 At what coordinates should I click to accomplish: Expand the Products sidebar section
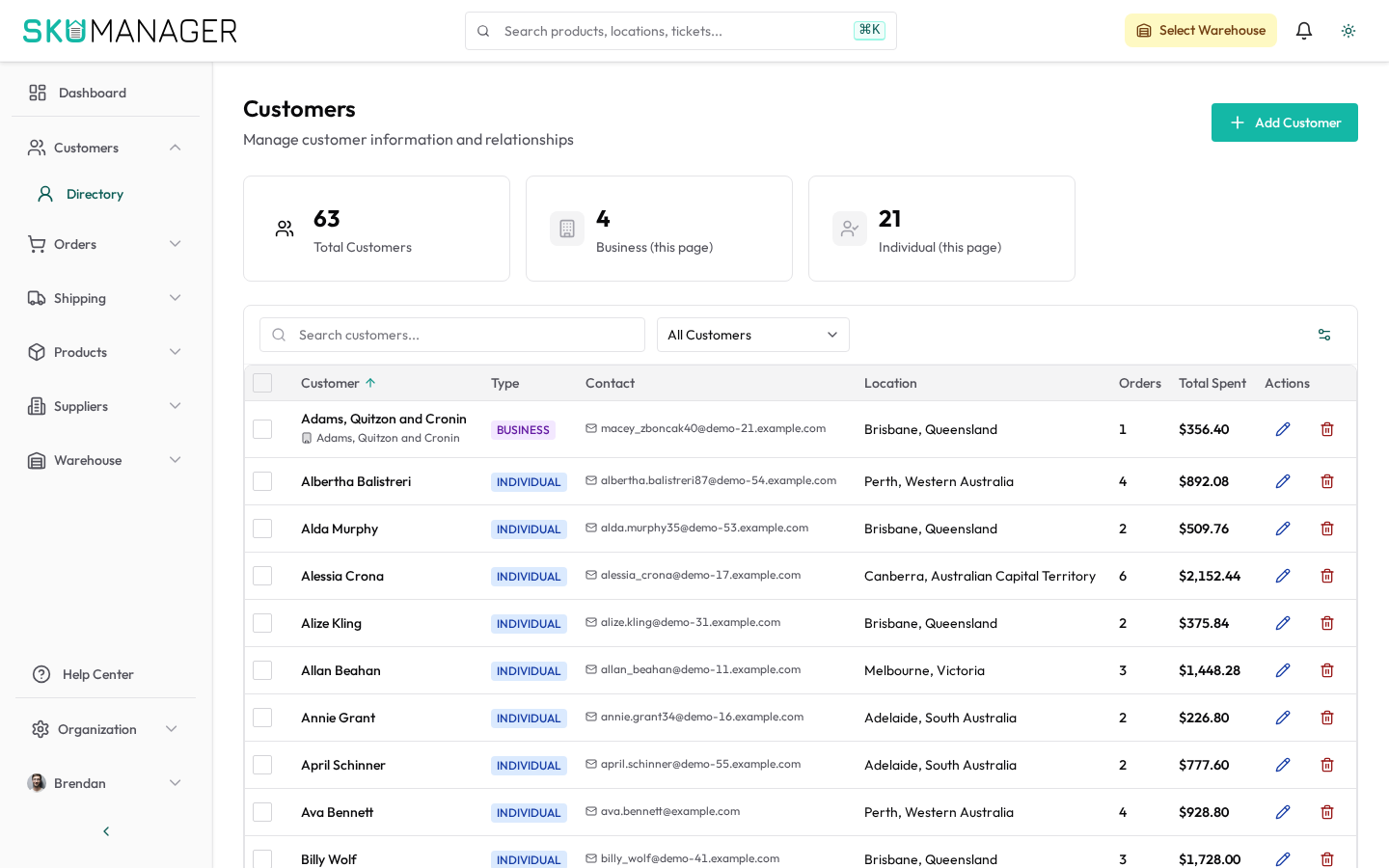click(105, 352)
